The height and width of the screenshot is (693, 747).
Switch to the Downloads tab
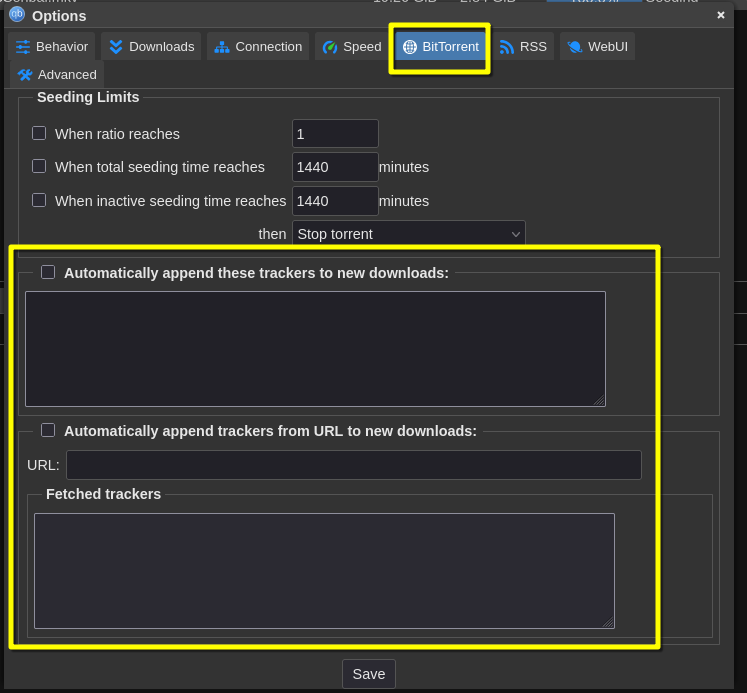151,47
